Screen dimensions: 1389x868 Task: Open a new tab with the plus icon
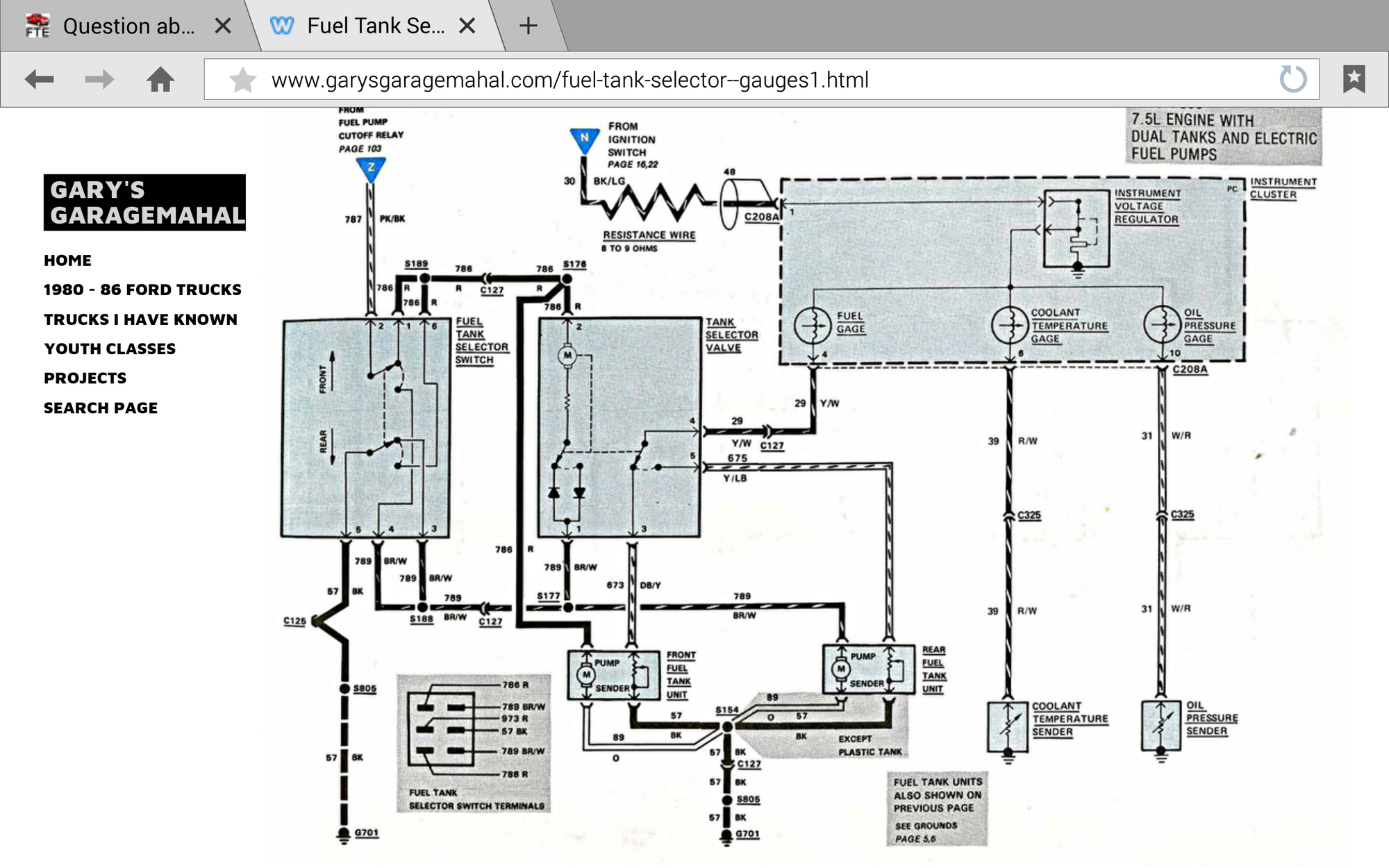(528, 26)
